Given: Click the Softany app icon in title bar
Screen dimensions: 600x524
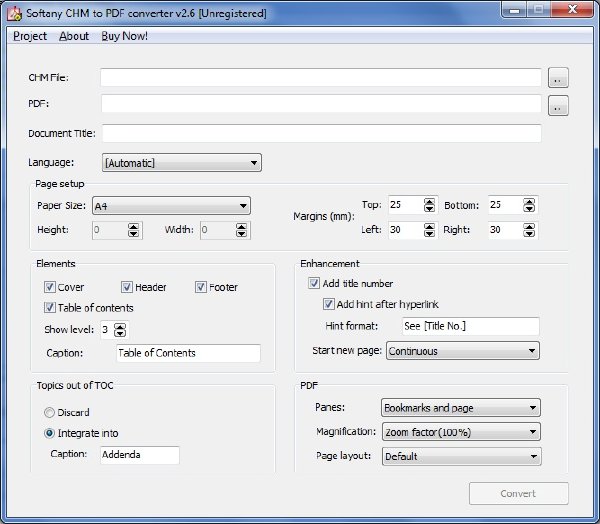Looking at the screenshot, I should [x=15, y=13].
